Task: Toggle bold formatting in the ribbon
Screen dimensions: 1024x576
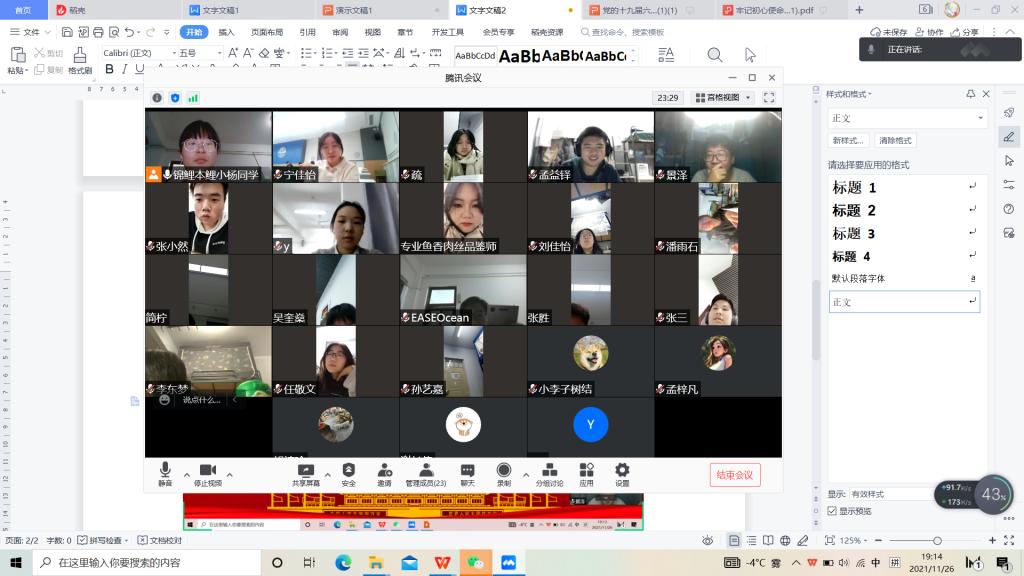Action: 111,70
